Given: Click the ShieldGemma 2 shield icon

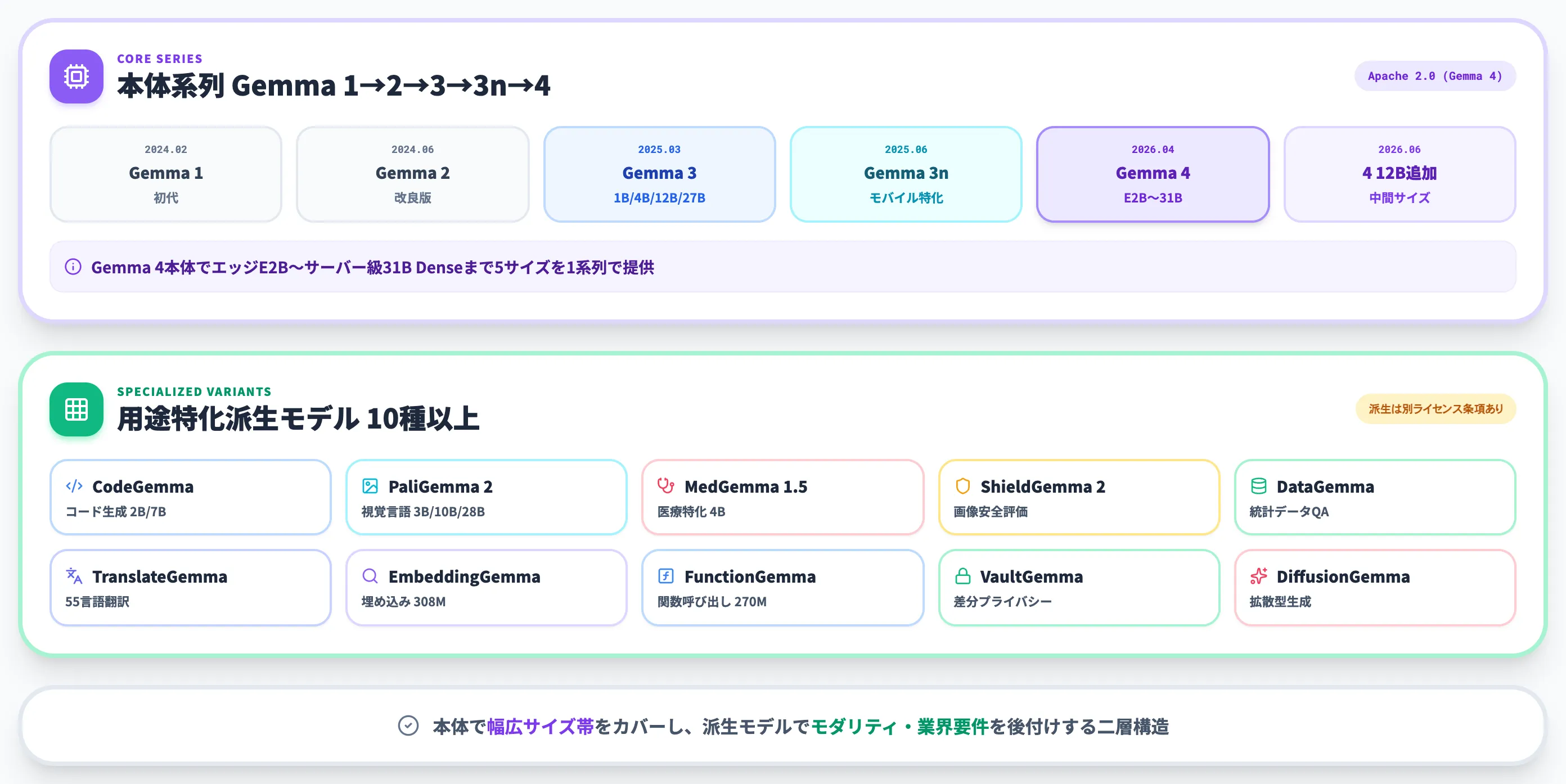Looking at the screenshot, I should 962,485.
